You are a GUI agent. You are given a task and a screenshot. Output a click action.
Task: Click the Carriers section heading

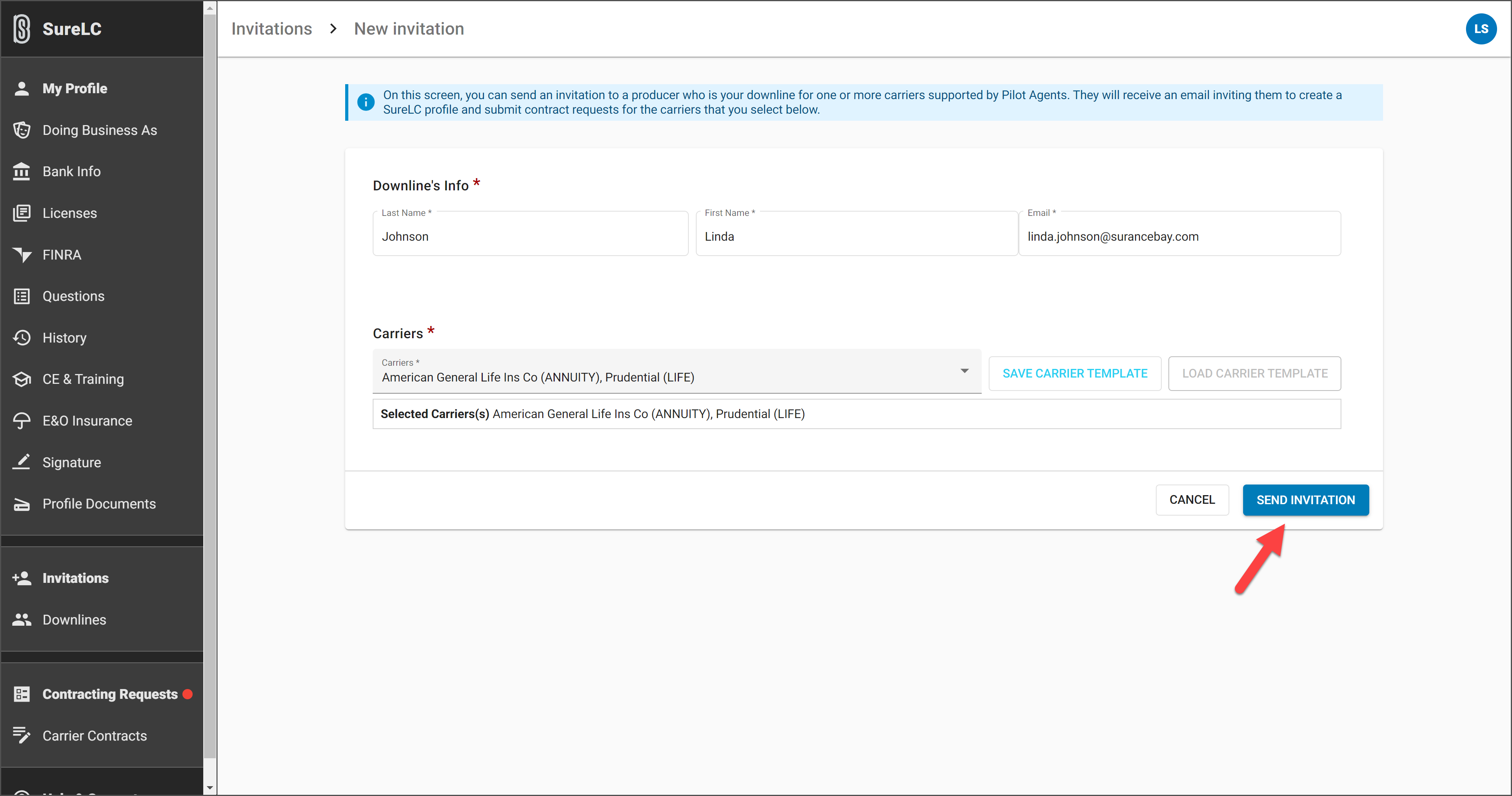tap(397, 334)
